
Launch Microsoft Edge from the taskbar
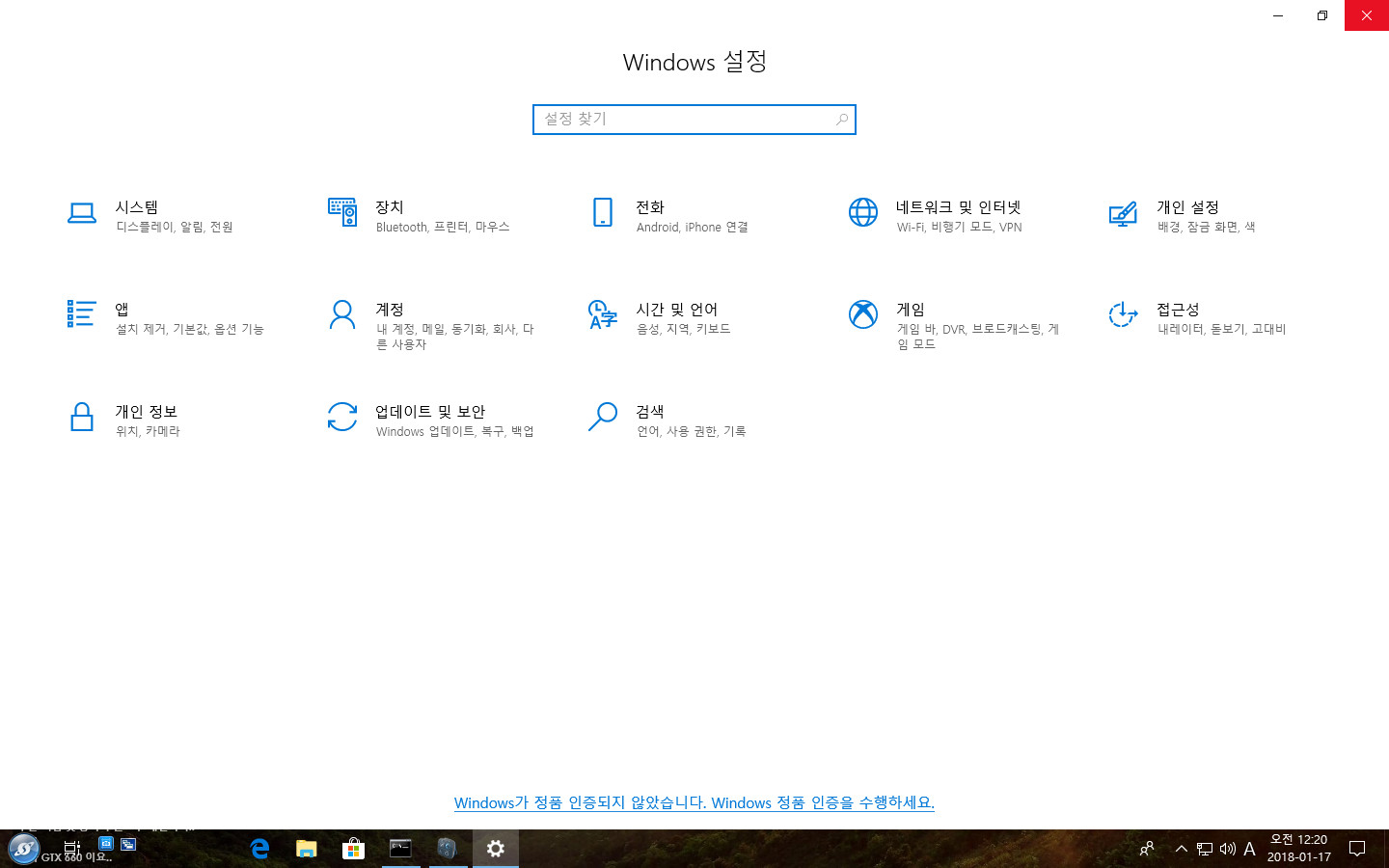[x=259, y=849]
